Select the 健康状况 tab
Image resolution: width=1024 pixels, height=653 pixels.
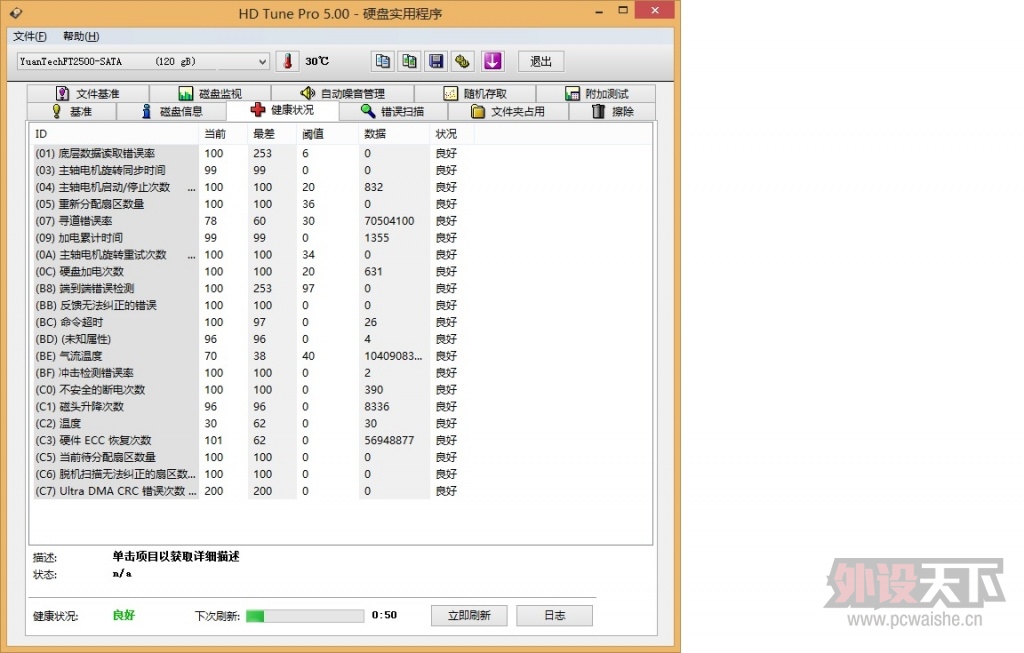click(282, 110)
